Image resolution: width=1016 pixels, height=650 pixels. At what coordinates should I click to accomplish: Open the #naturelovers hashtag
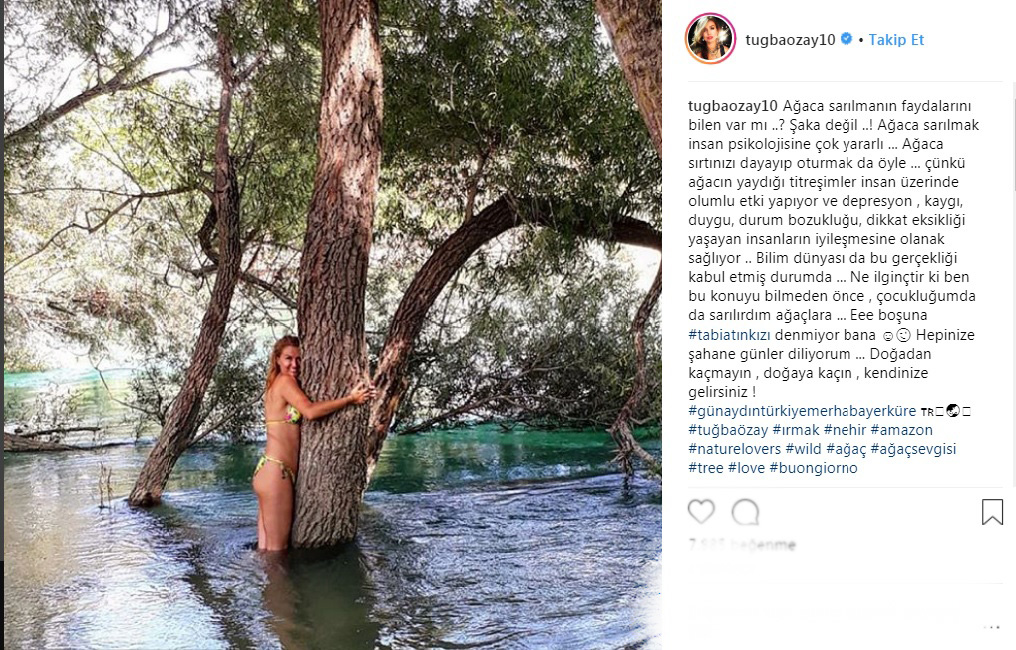click(x=735, y=448)
